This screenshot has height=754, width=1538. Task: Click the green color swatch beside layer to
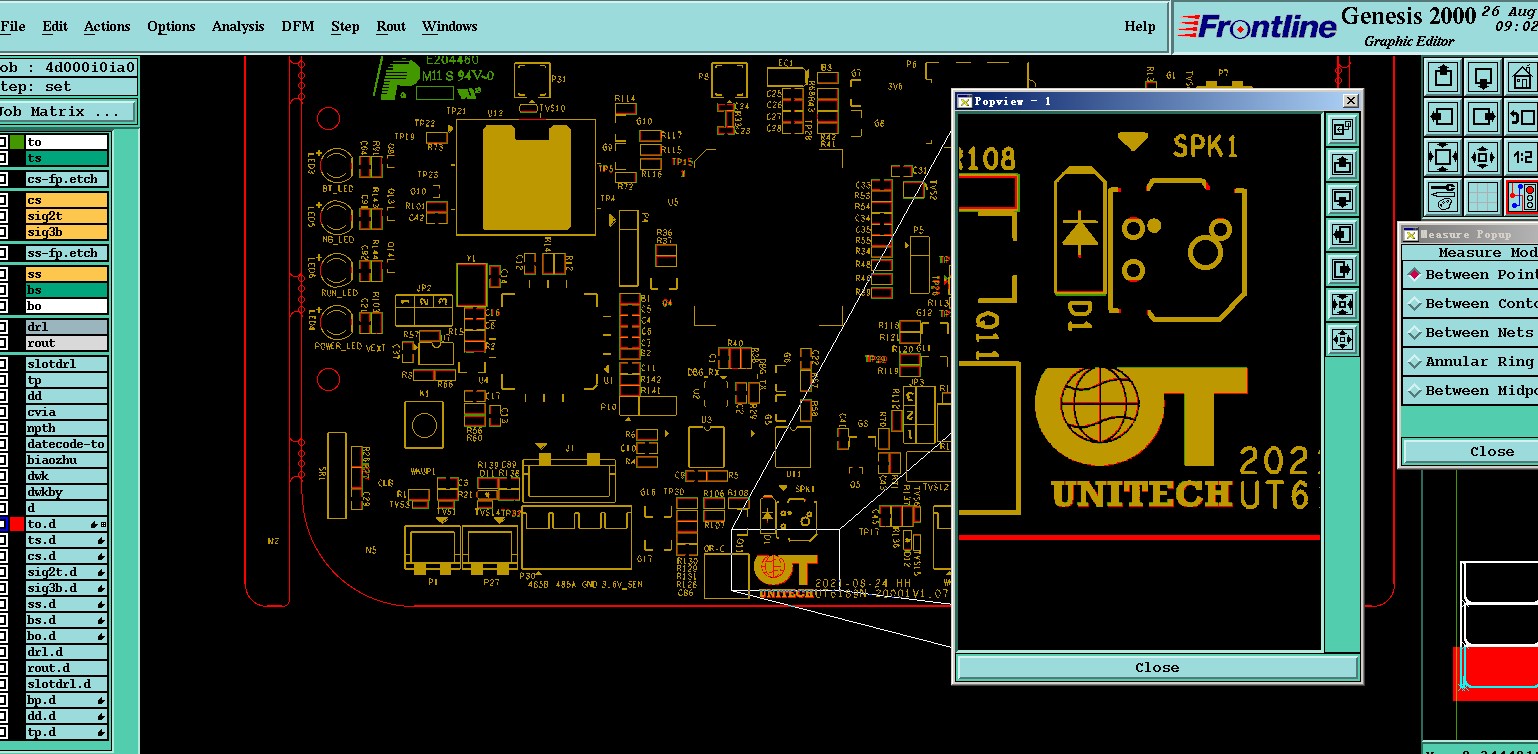pos(17,142)
